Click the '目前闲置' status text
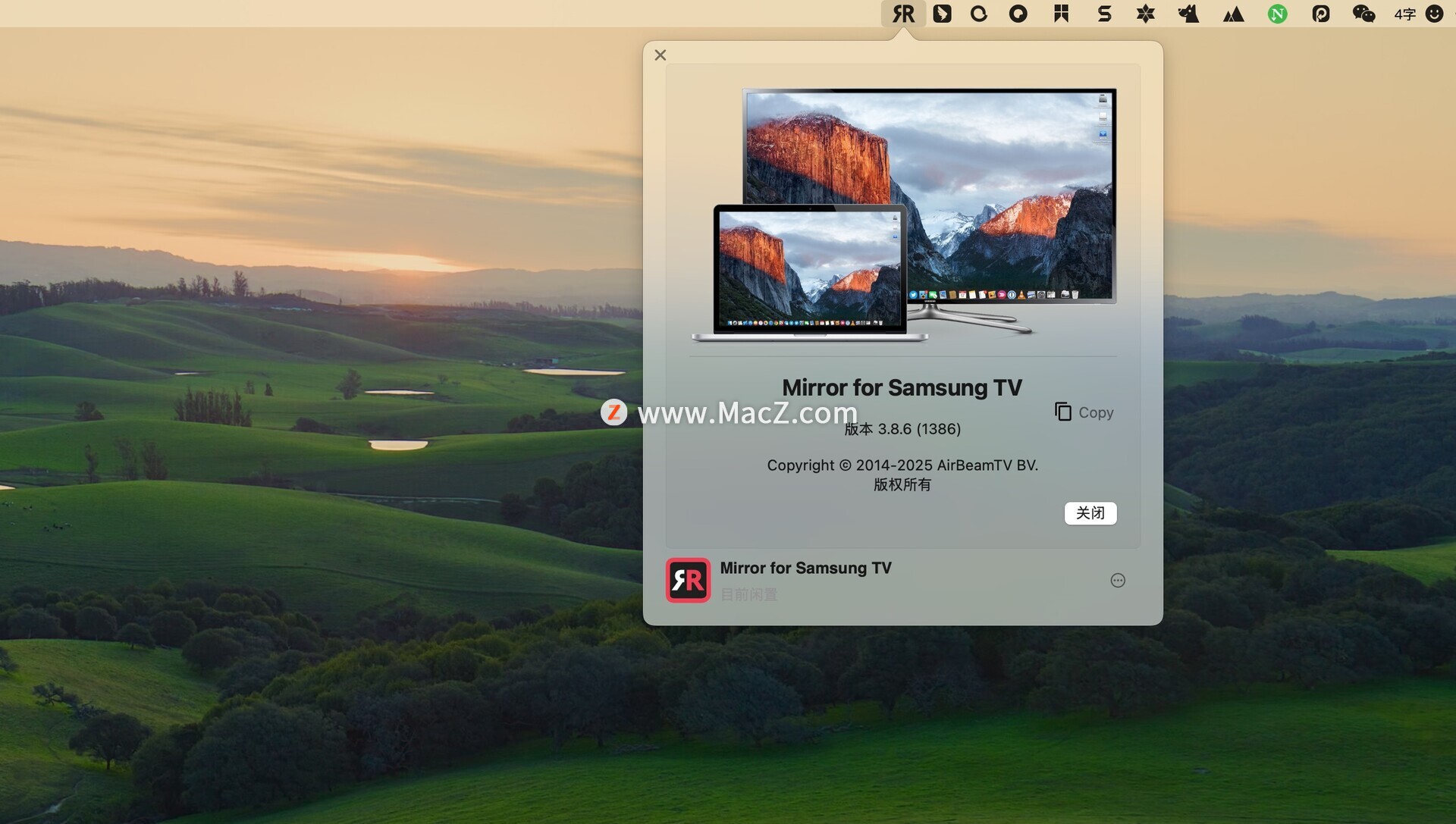1456x824 pixels. (748, 594)
